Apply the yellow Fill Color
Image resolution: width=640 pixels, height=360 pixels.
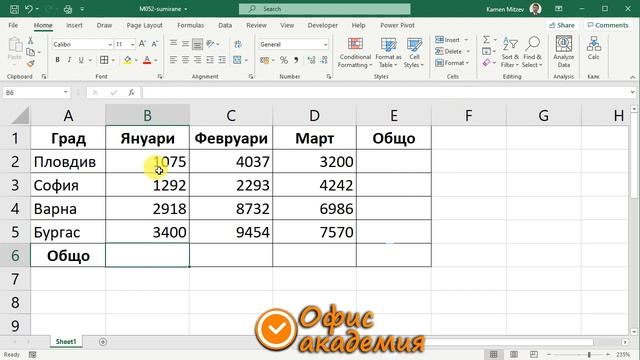(128, 60)
